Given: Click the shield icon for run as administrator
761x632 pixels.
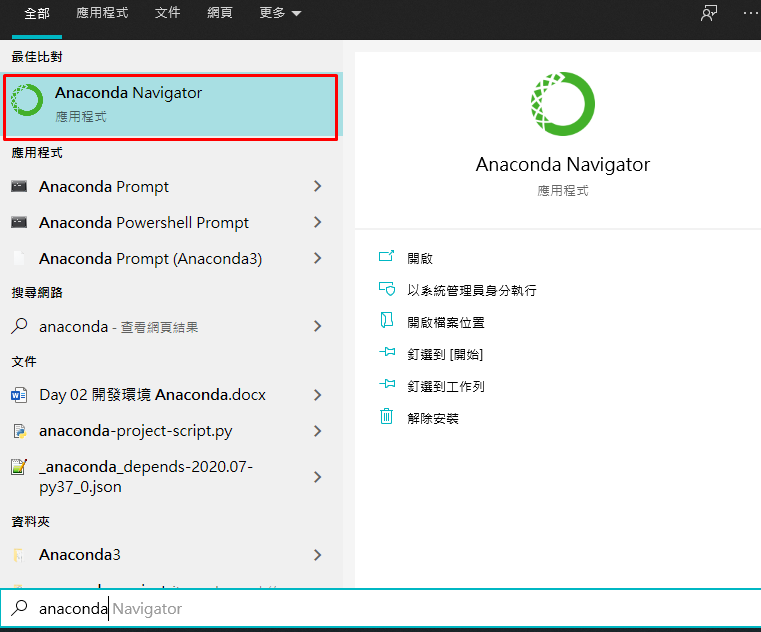Looking at the screenshot, I should [387, 289].
